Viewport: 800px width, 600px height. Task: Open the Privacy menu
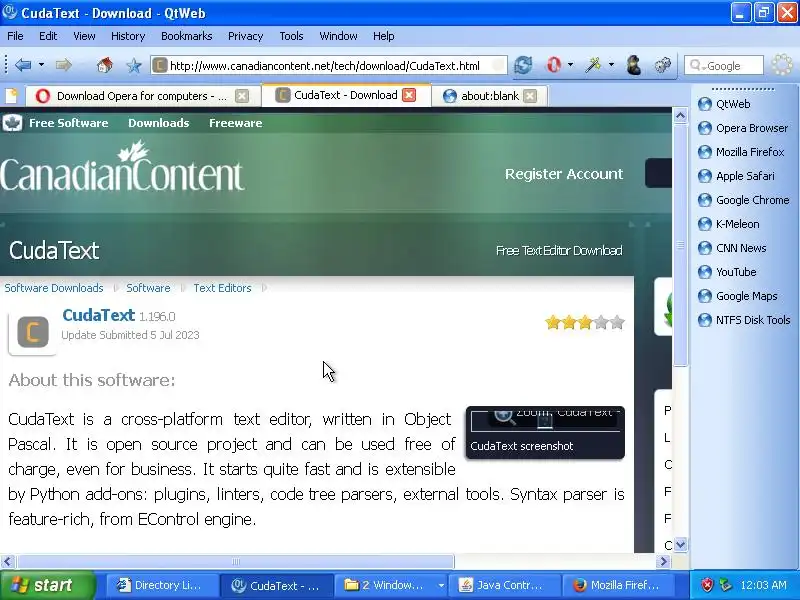coord(245,36)
